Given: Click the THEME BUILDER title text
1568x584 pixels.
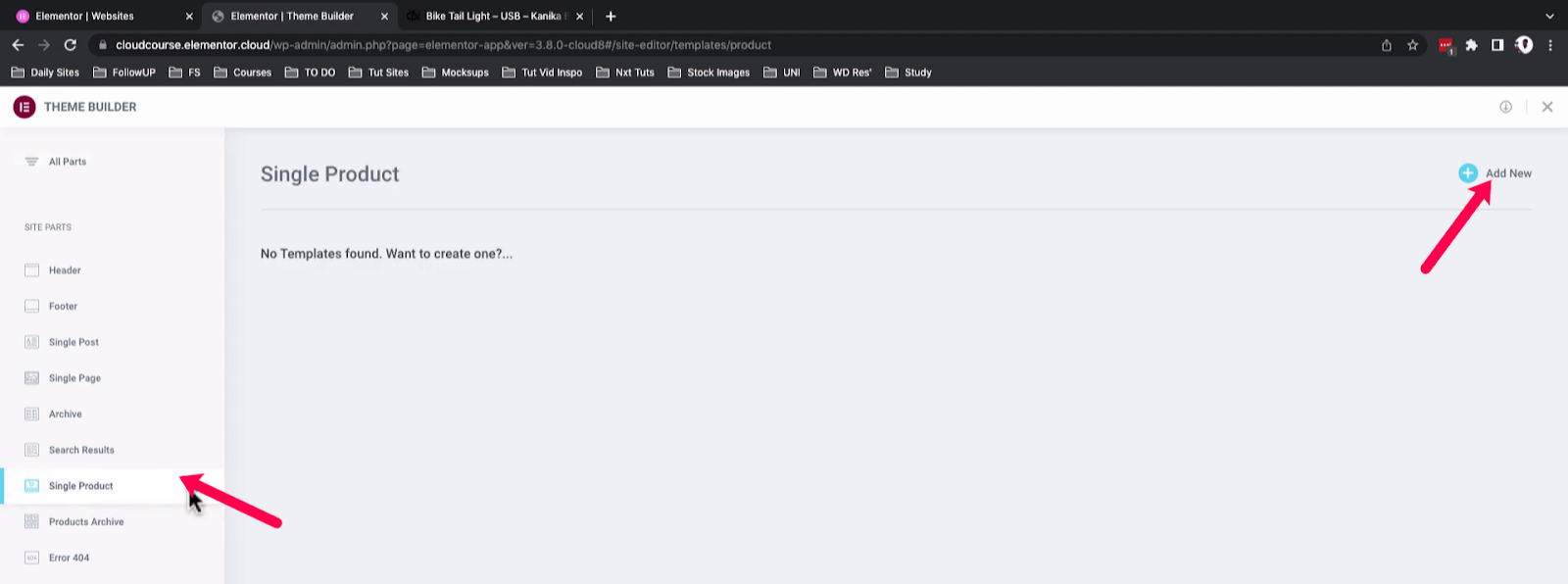Looking at the screenshot, I should pos(90,107).
